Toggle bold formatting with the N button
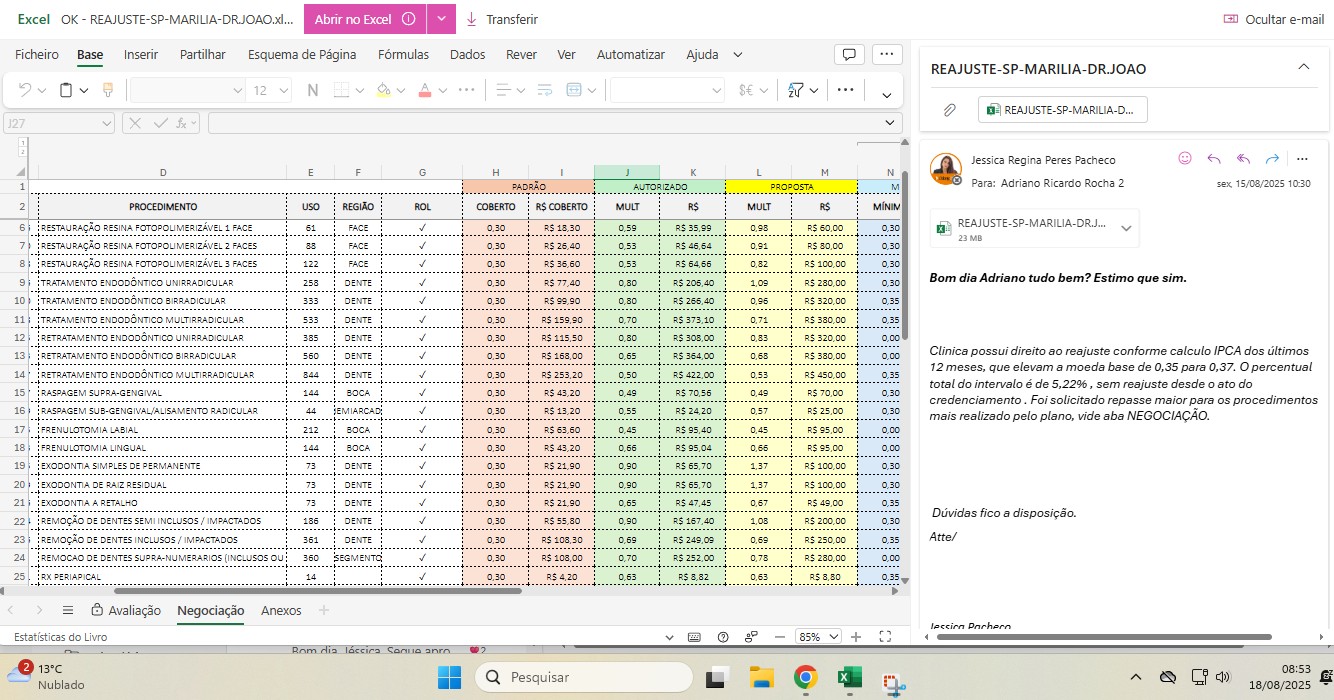Viewport: 1334px width, 700px height. [312, 90]
